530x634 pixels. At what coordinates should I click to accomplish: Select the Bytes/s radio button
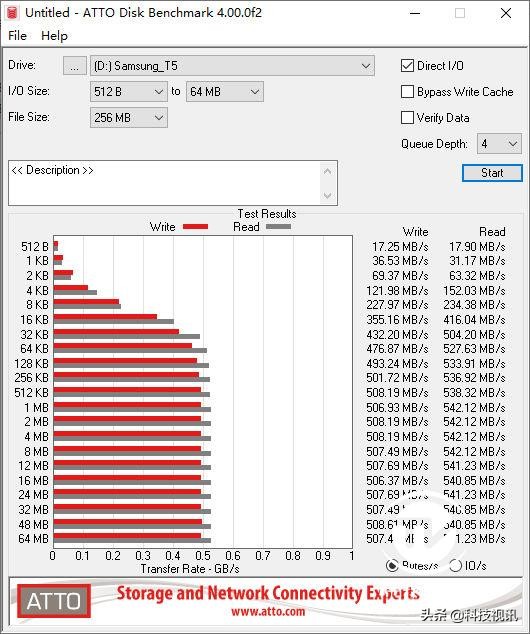pos(392,565)
